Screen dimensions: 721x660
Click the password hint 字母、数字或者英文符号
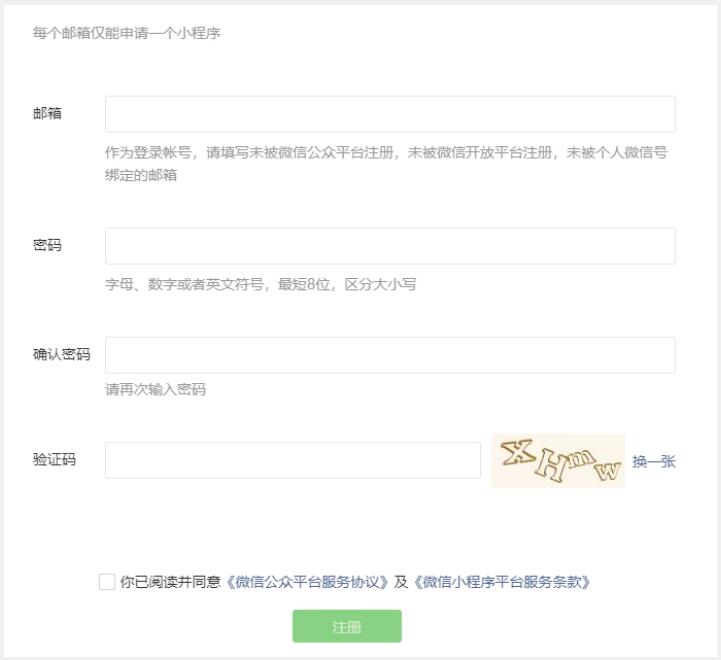(x=260, y=284)
